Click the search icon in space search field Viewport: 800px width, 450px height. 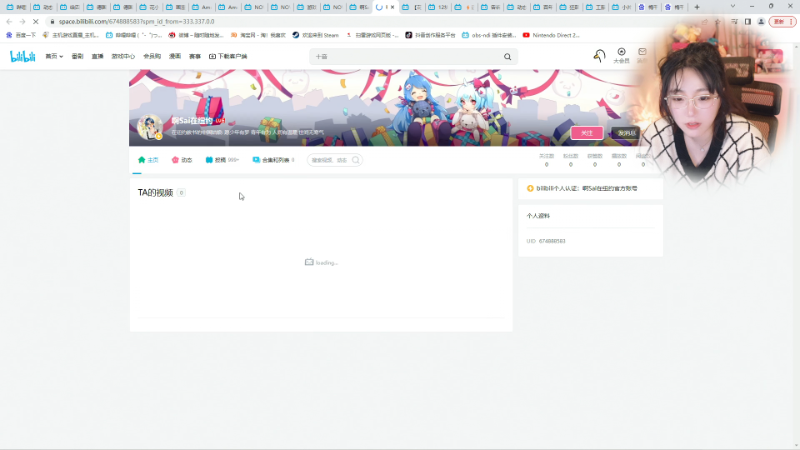[356, 160]
